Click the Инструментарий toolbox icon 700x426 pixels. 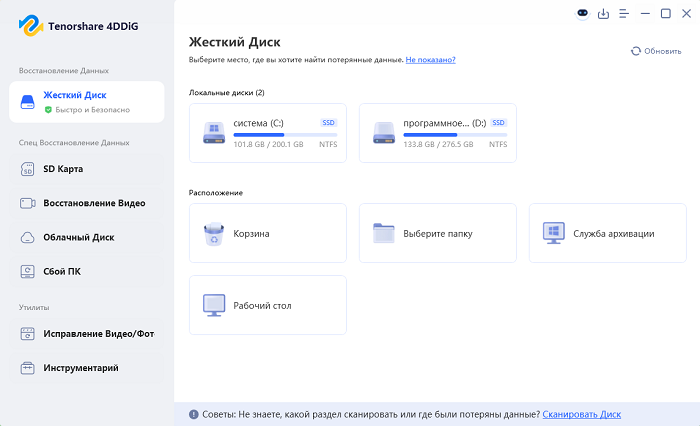point(28,368)
